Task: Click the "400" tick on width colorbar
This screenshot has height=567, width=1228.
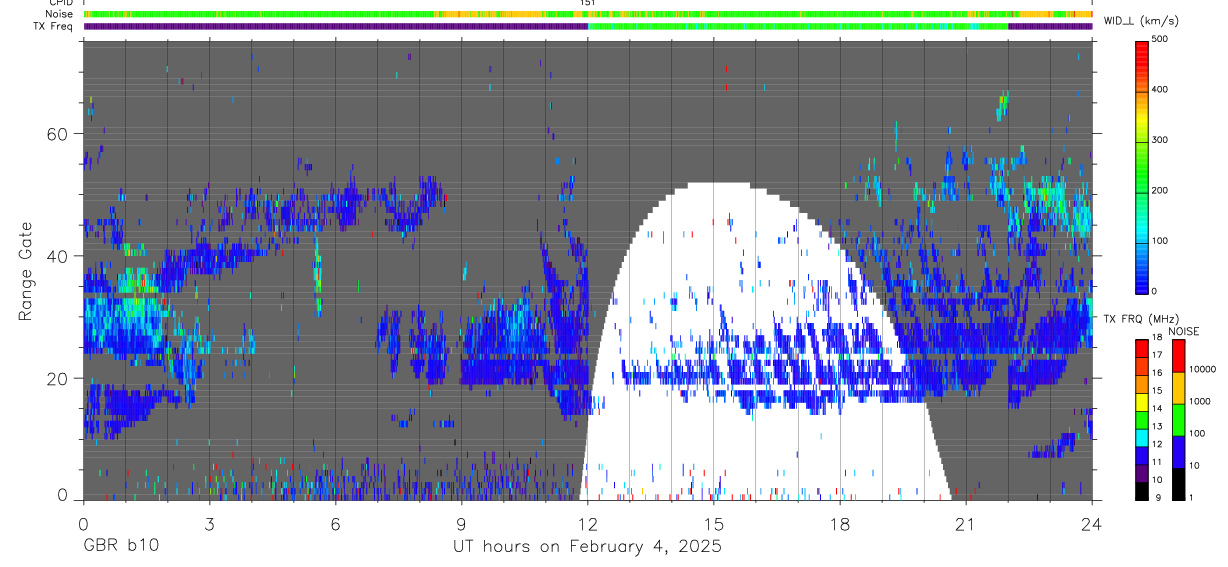Action: click(1160, 89)
